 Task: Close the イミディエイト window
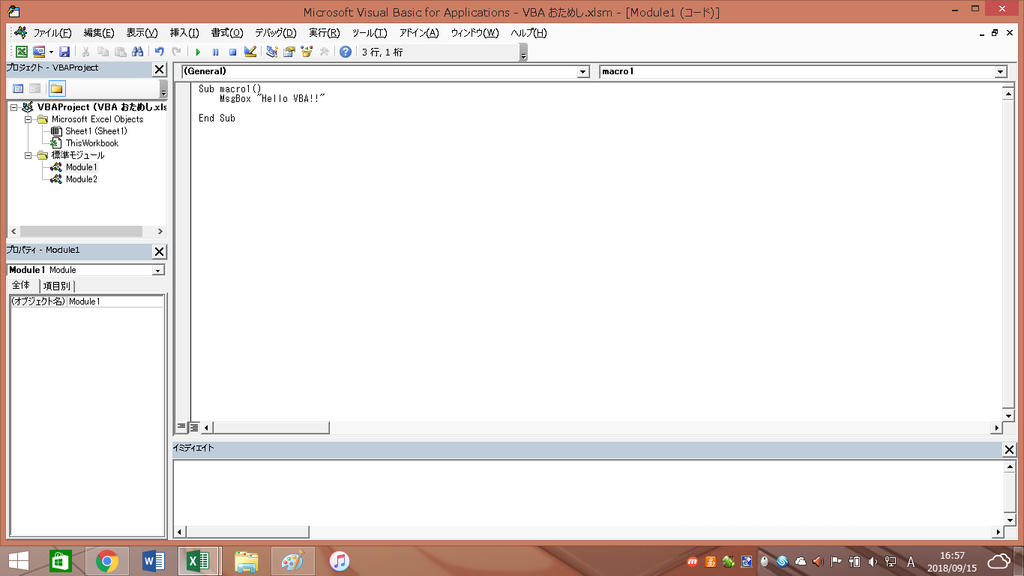point(1009,449)
